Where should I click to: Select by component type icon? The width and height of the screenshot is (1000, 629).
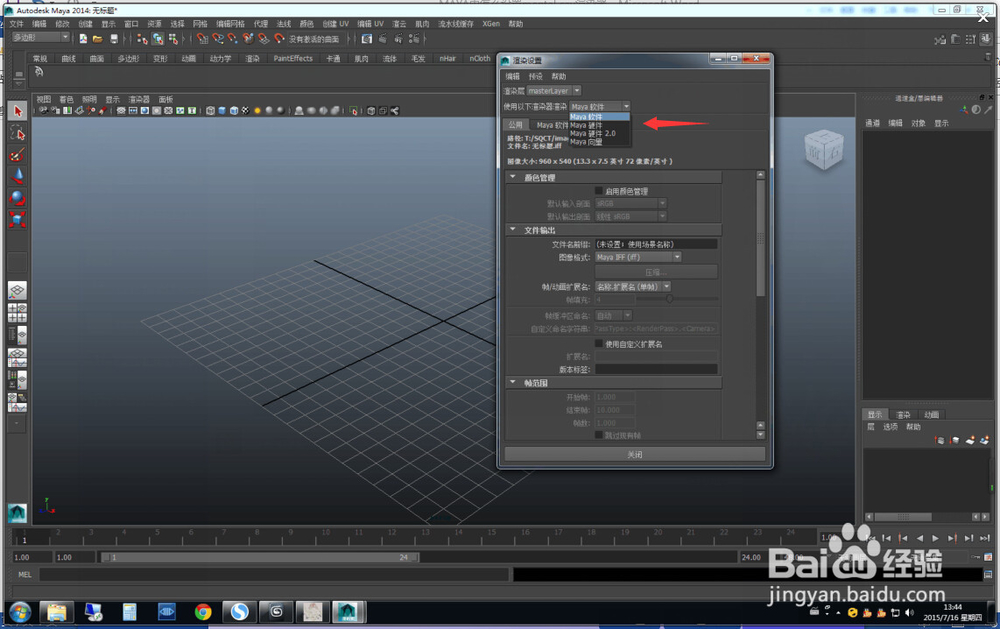(173, 39)
